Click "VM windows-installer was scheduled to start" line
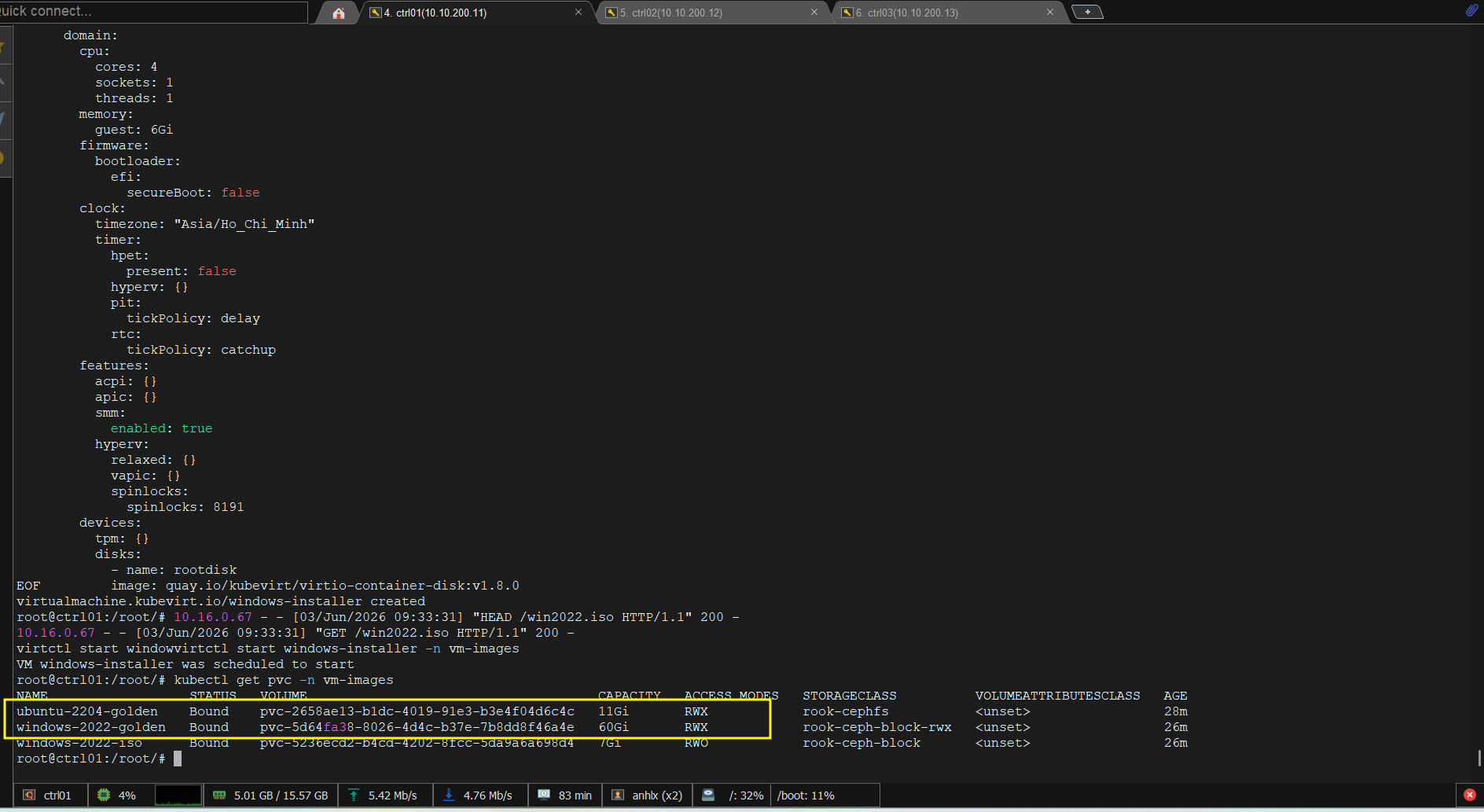Viewport: 1484px width, 812px height. [x=185, y=664]
